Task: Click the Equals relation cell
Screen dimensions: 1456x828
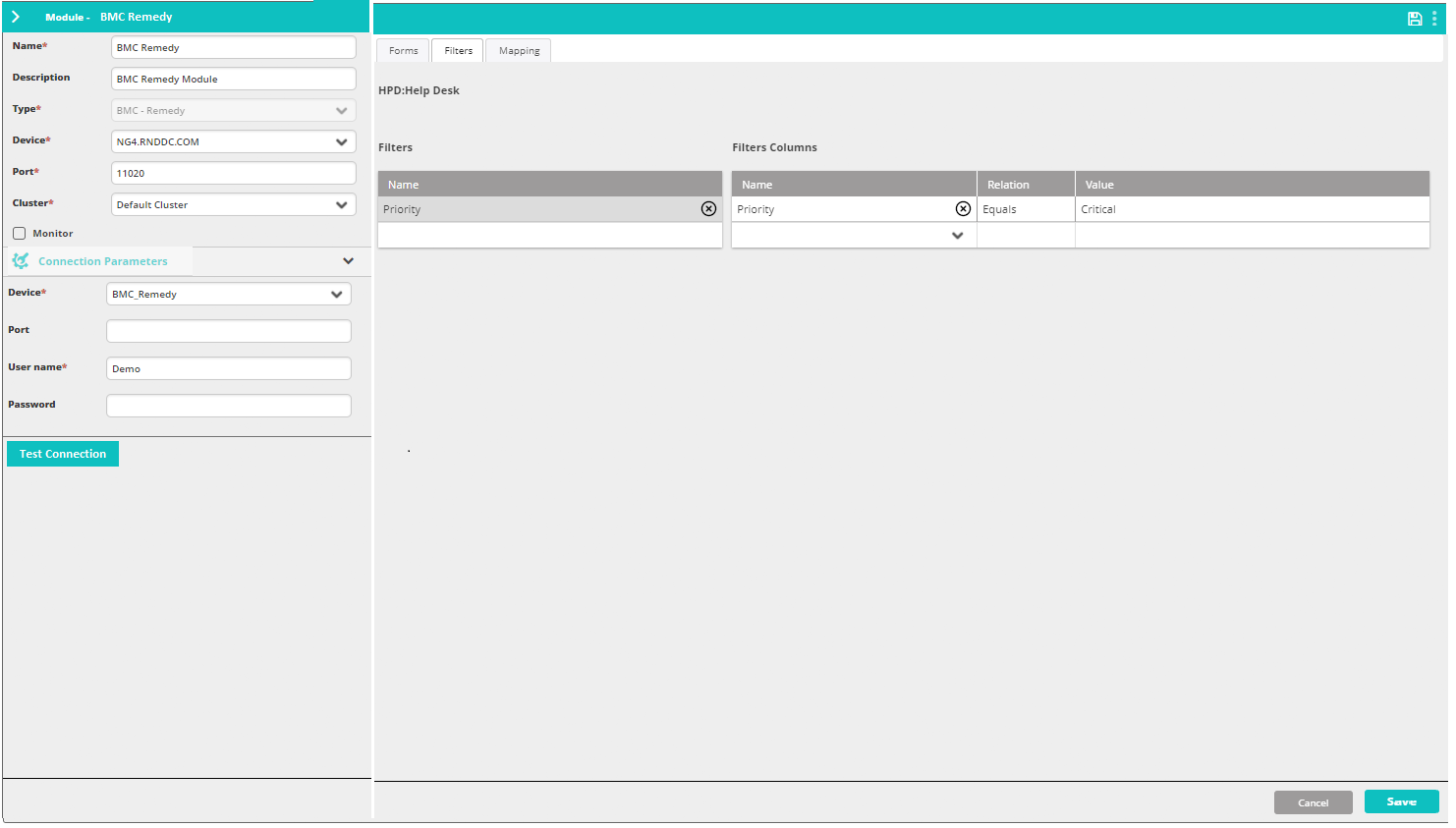Action: click(x=1026, y=209)
